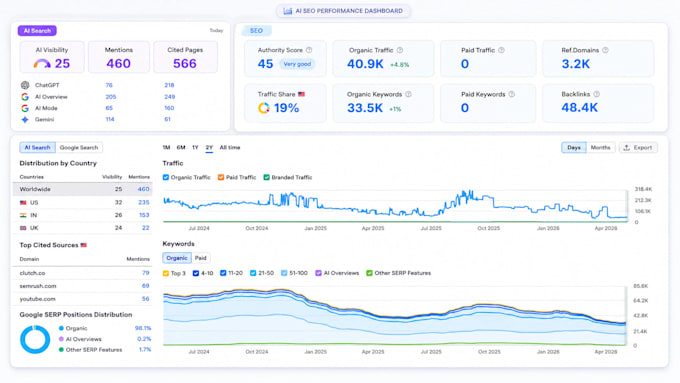Image resolution: width=680 pixels, height=383 pixels.
Task: Toggle the 51-100 keywords checkbox
Action: (284, 273)
